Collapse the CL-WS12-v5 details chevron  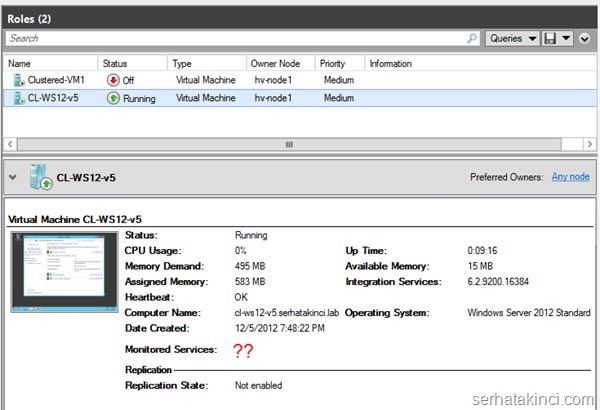(x=13, y=177)
